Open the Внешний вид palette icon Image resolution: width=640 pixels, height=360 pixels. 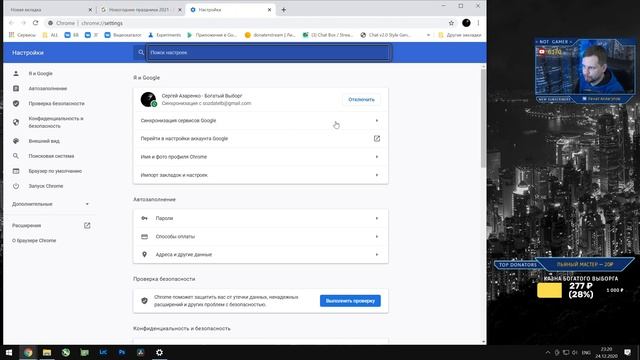pyautogui.click(x=16, y=141)
